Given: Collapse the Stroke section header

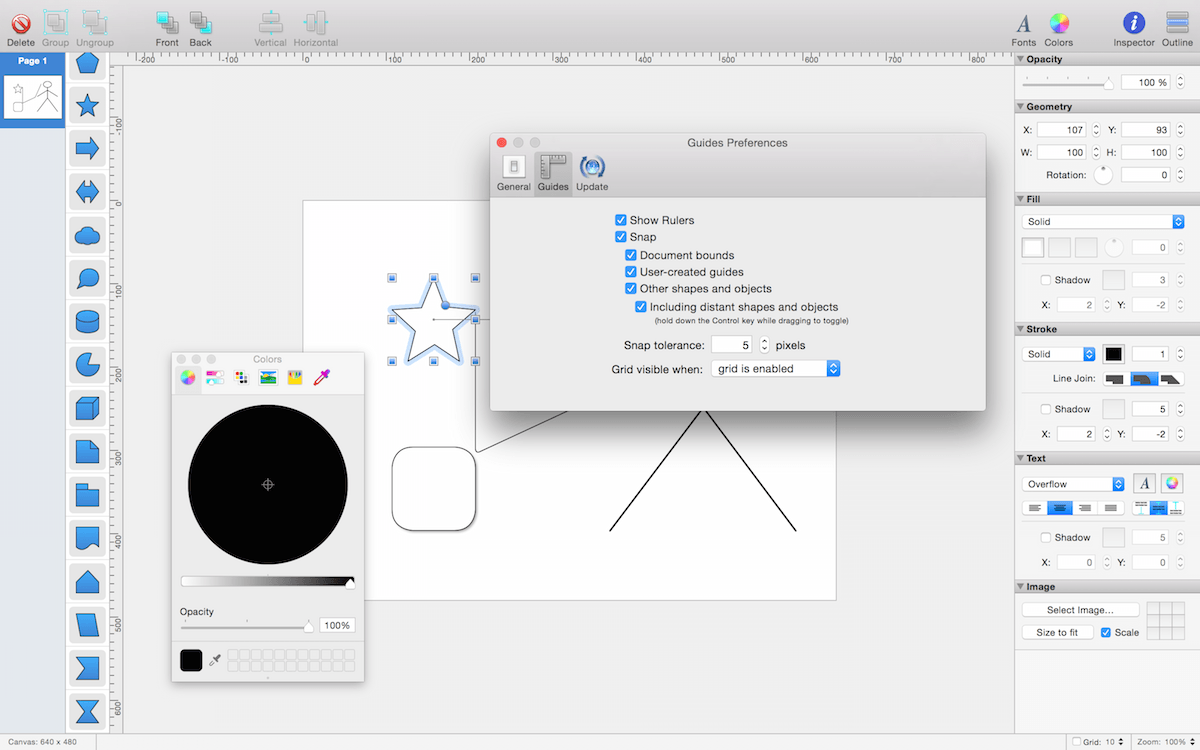Looking at the screenshot, I should tap(1020, 329).
